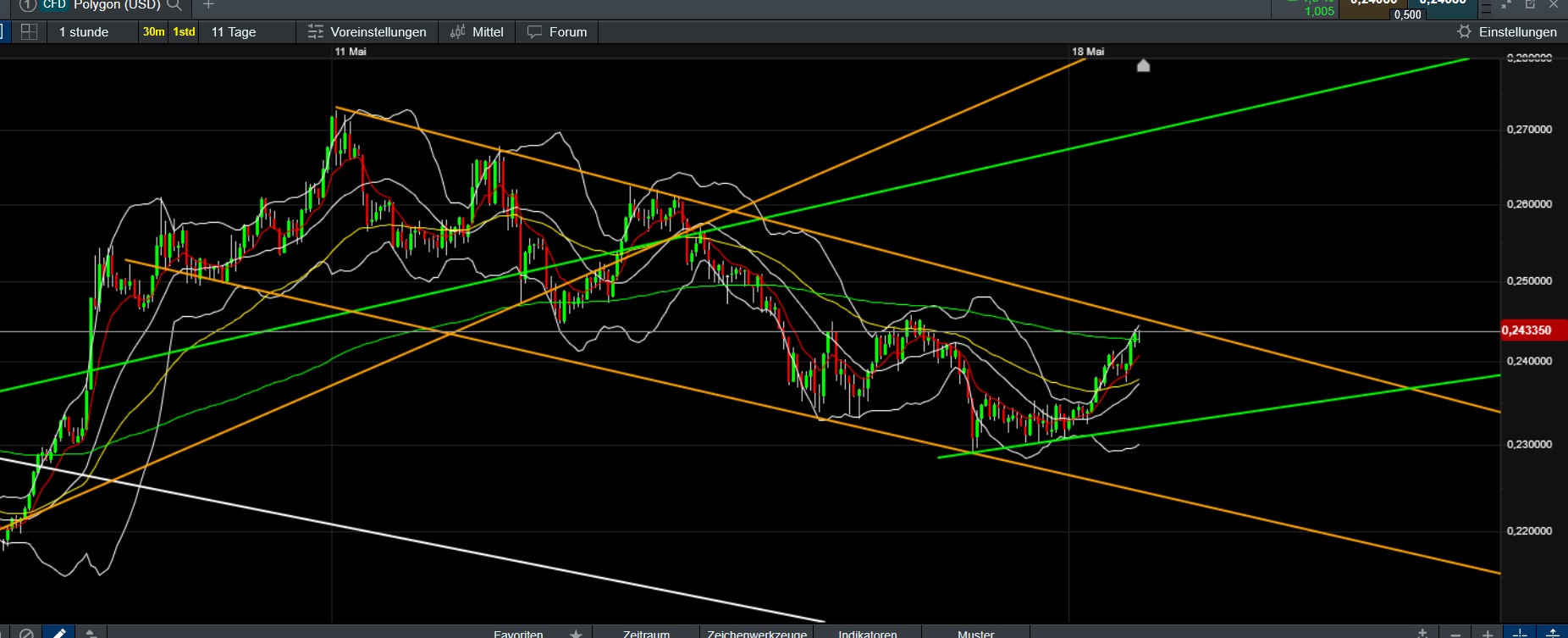Switch to the 1std interval
The height and width of the screenshot is (638, 1568).
pyautogui.click(x=185, y=32)
